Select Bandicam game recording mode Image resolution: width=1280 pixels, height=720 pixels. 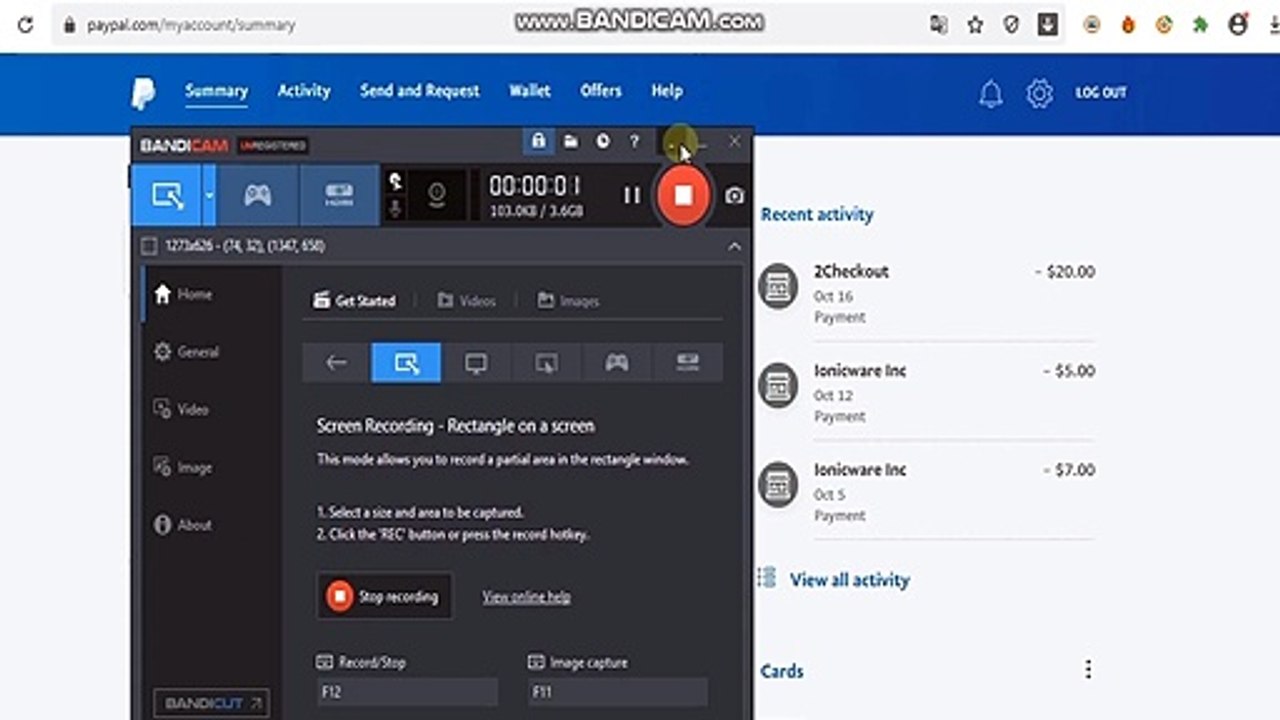(258, 195)
